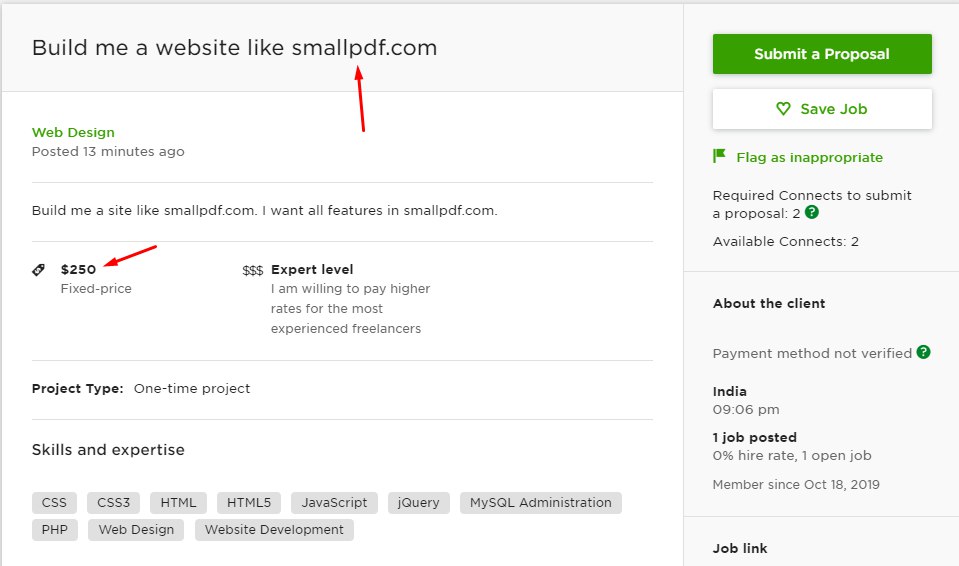Viewport: 959px width, 566px height.
Task: Select the PHP skill tag
Action: click(x=54, y=529)
